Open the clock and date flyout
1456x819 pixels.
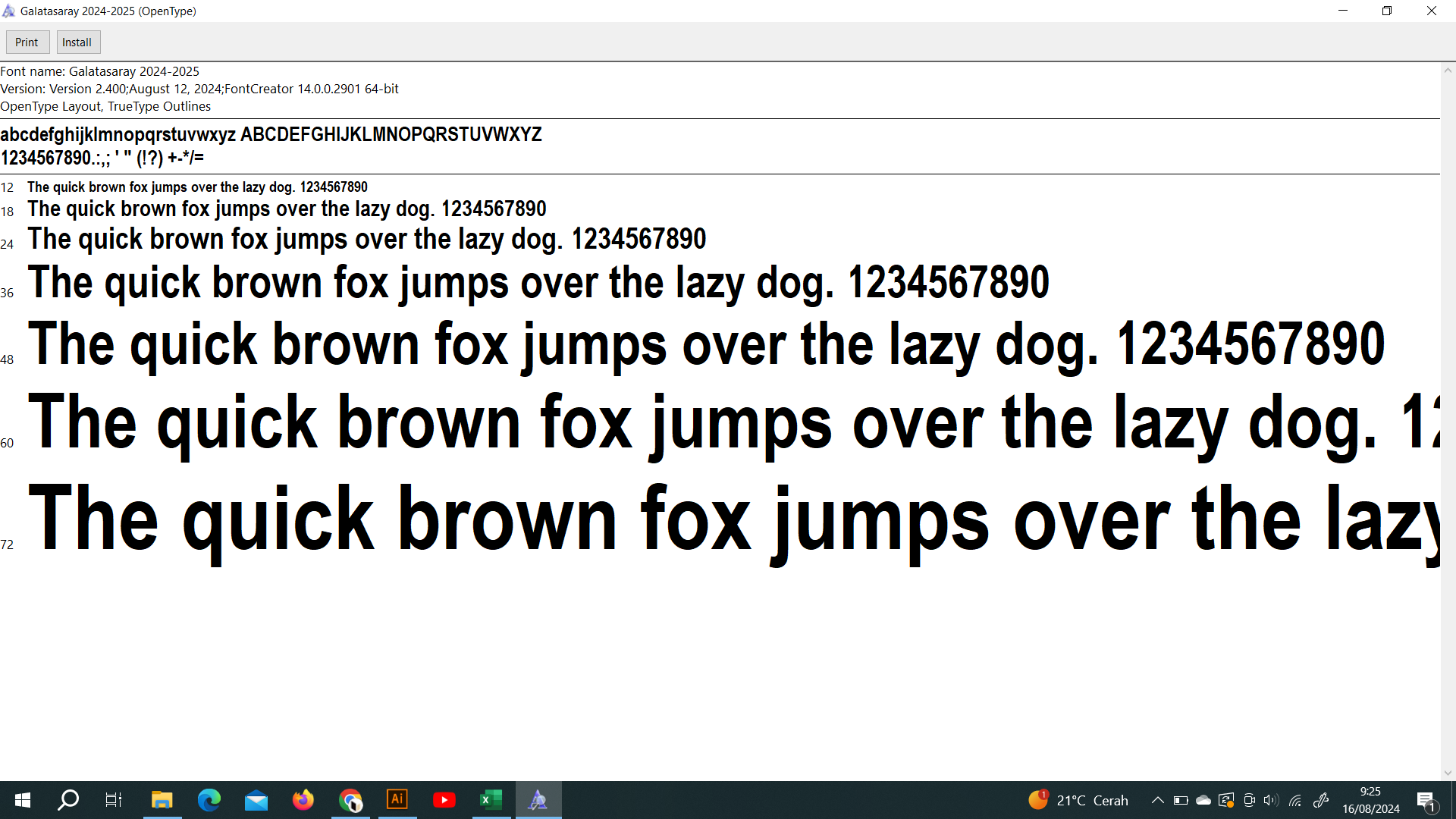pyautogui.click(x=1371, y=800)
